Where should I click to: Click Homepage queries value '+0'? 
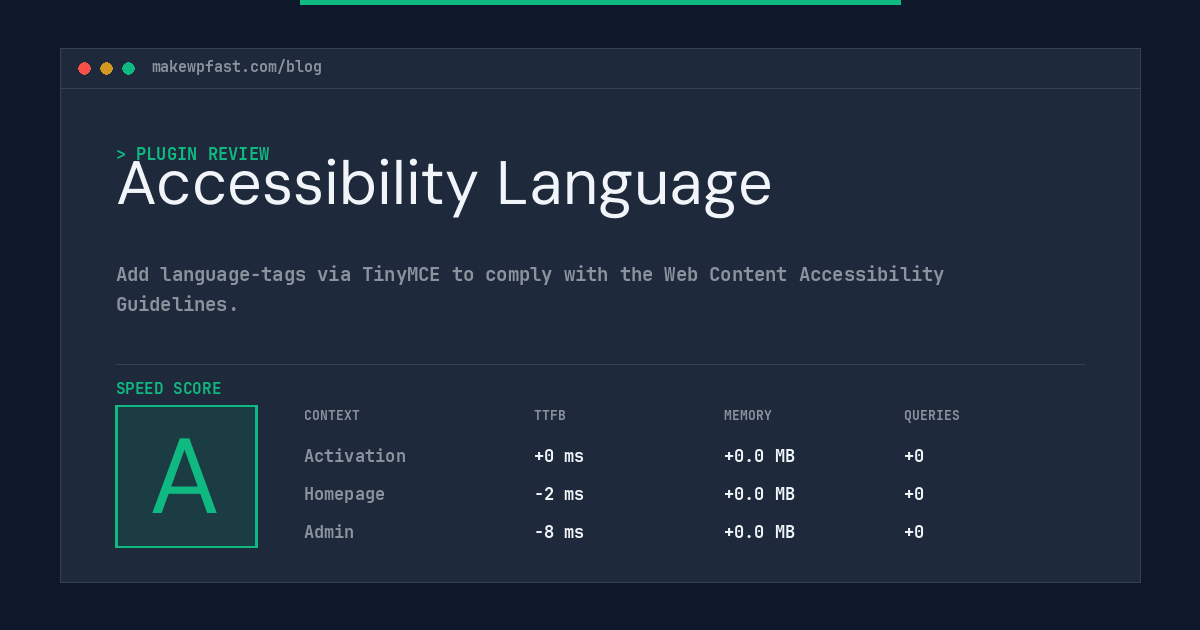(914, 494)
